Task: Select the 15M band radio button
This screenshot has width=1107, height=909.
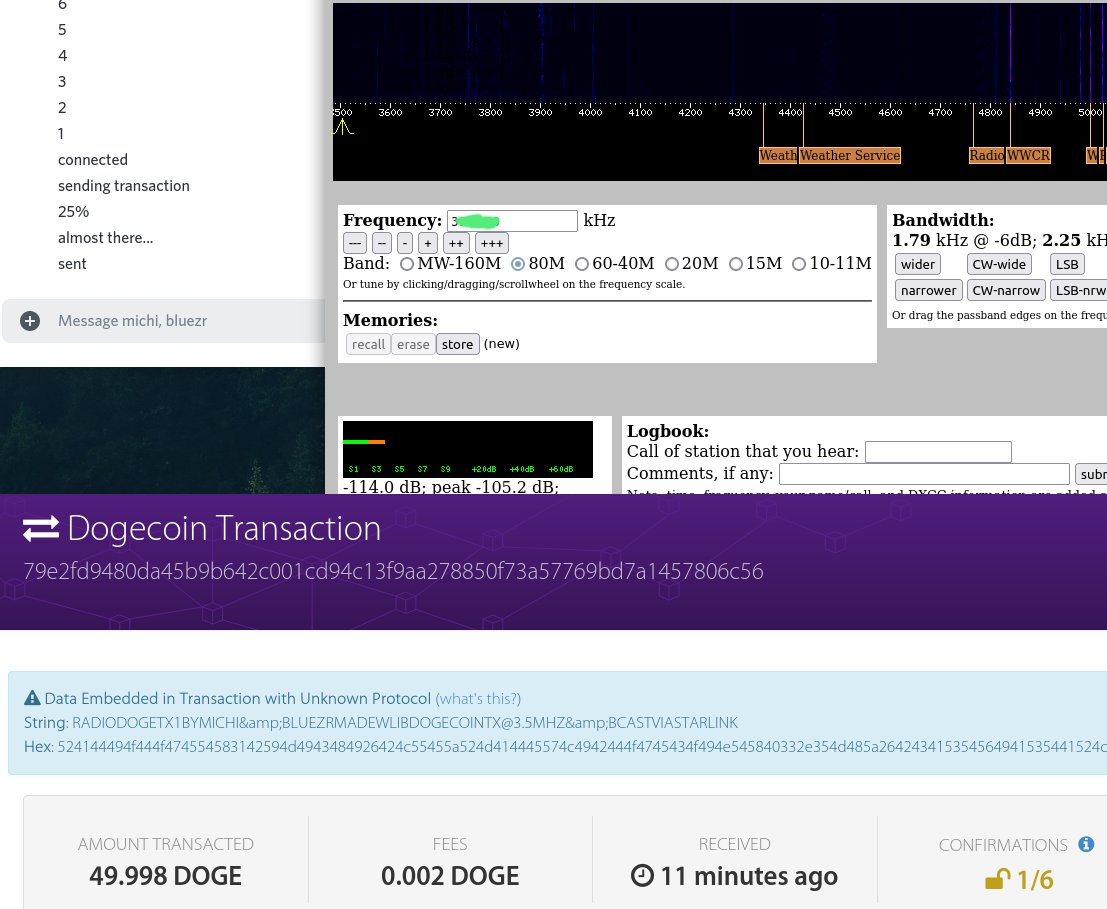Action: [736, 264]
